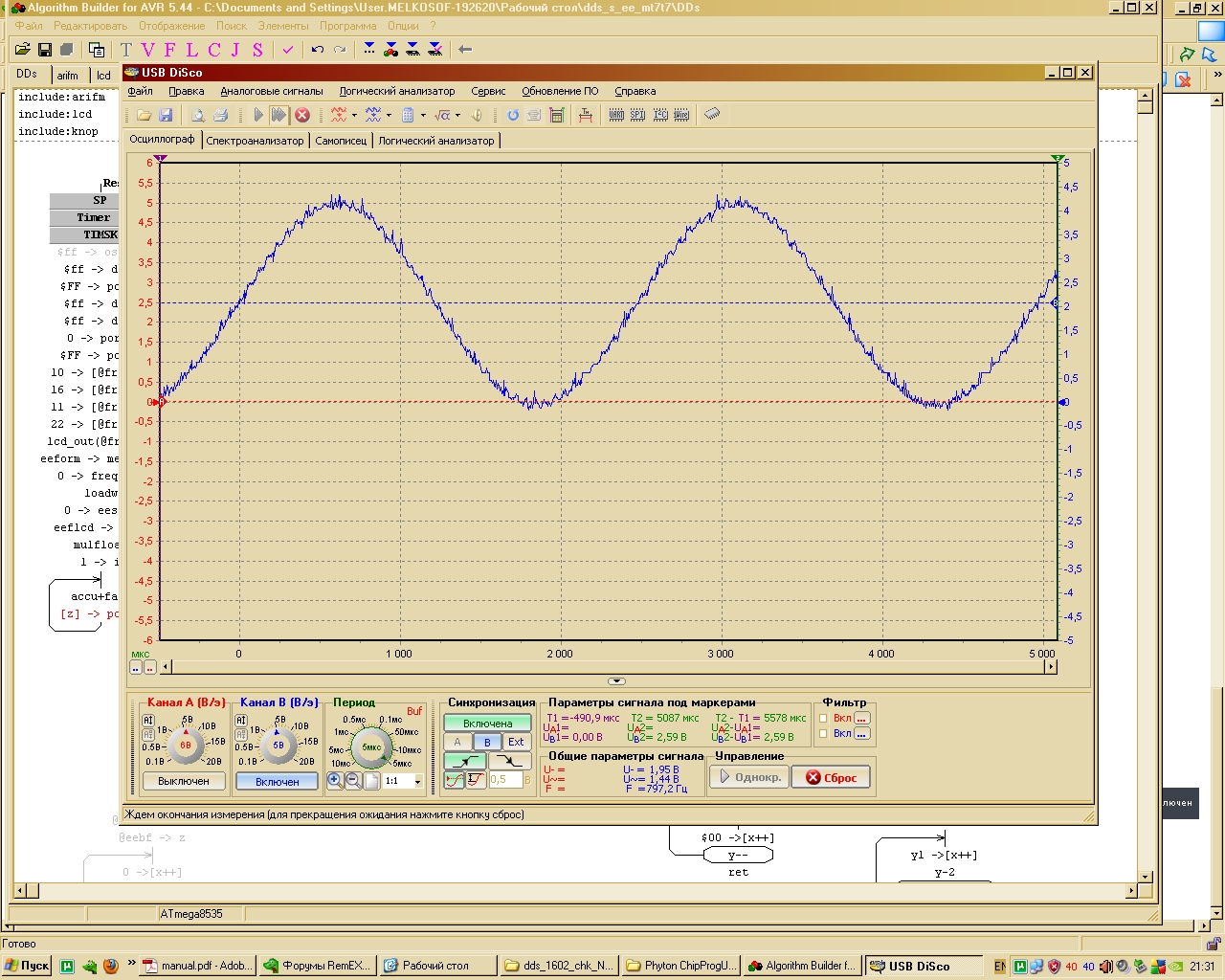1225x980 pixels.
Task: Start continuous measurement with double-arrow icon
Action: pyautogui.click(x=278, y=115)
